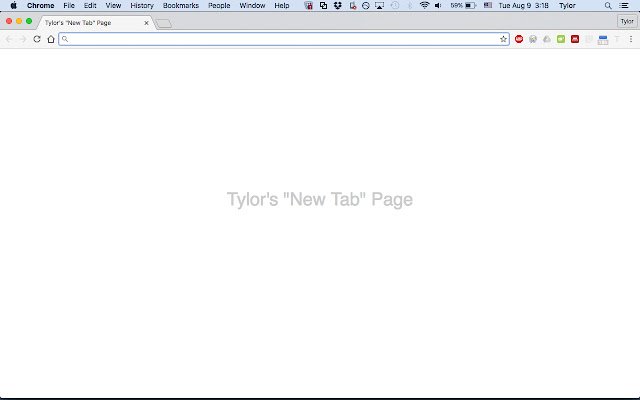Click the browser Forward arrow
Image resolution: width=640 pixels, height=400 pixels.
(23, 39)
